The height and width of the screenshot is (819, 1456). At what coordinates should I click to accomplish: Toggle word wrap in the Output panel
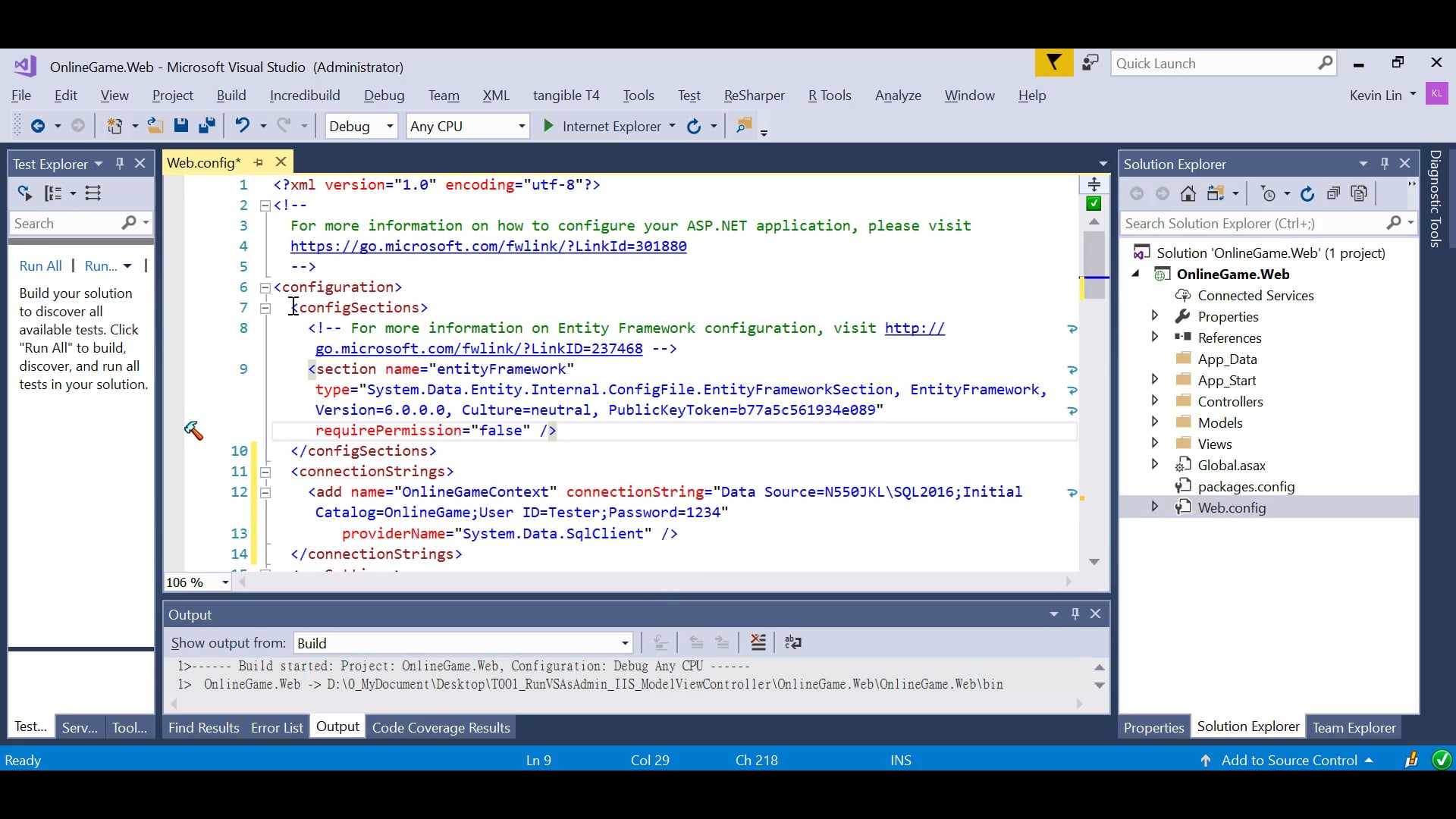(793, 642)
